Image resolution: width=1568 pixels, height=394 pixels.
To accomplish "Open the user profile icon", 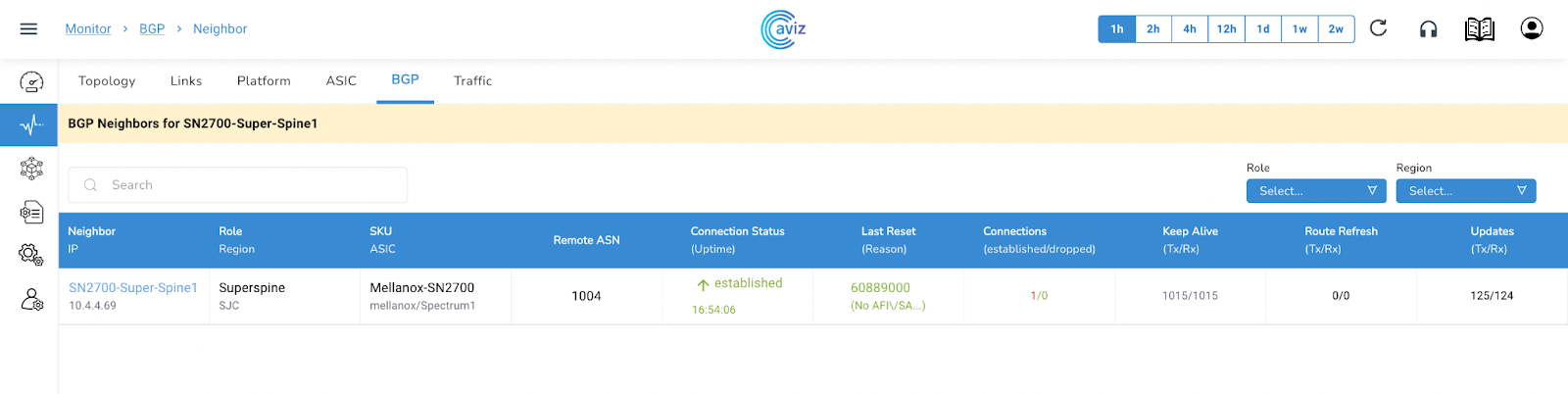I will (1531, 28).
